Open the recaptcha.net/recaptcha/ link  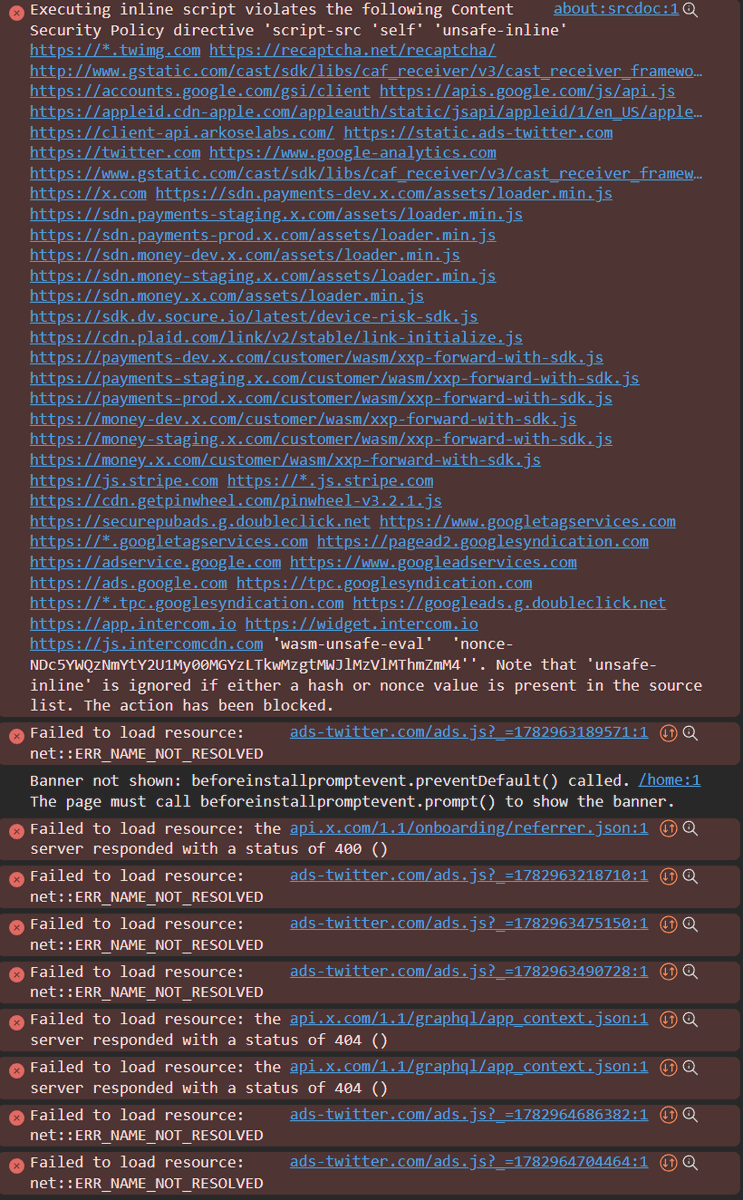[352, 50]
